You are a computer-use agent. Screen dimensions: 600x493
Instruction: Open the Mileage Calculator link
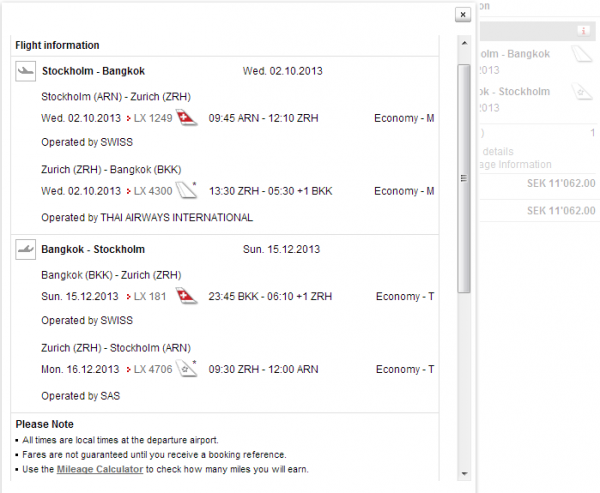tap(99, 468)
